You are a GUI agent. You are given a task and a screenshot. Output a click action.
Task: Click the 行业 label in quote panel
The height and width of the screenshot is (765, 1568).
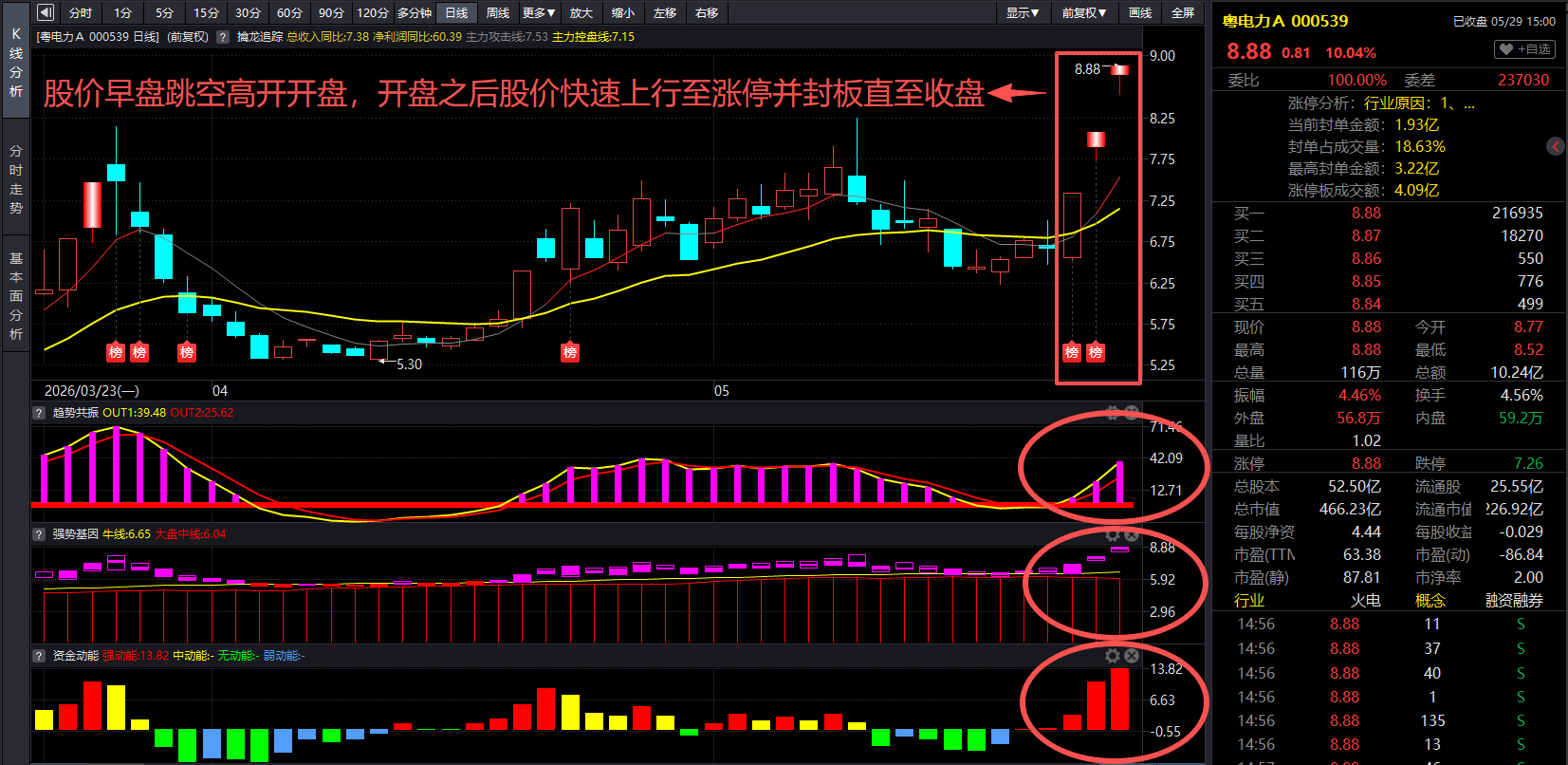point(1249,600)
